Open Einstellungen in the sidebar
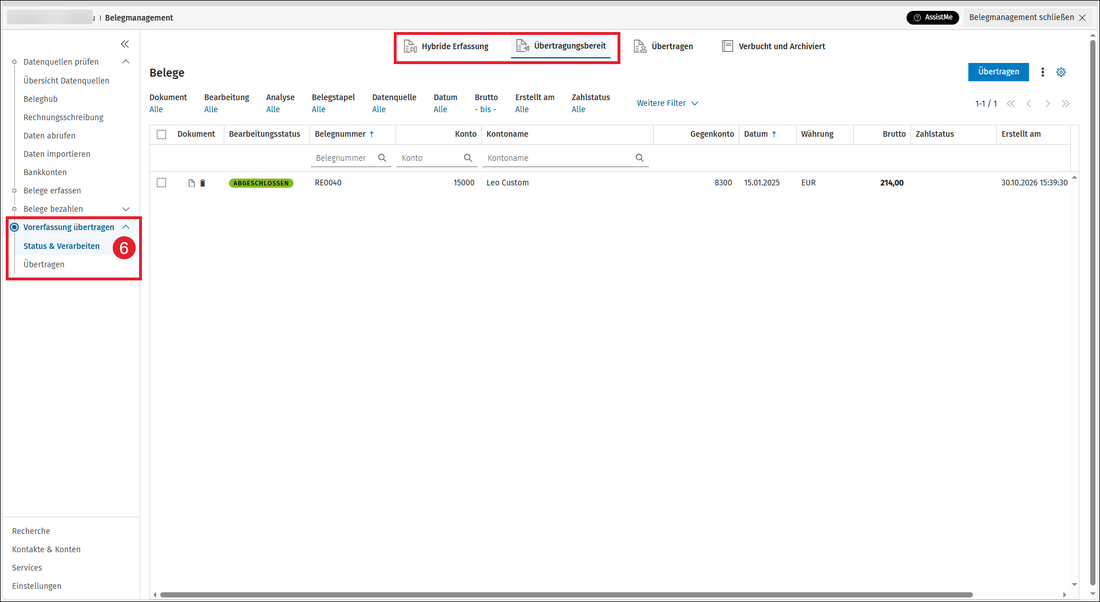Screen dimensions: 1100x602 pos(36,586)
